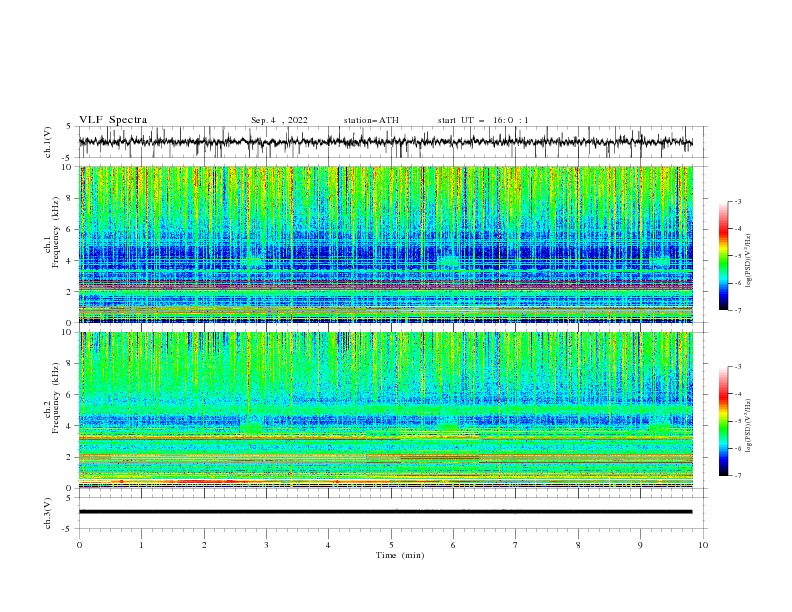Click time axis tick label "2"
The width and height of the screenshot is (792, 612).
[204, 545]
